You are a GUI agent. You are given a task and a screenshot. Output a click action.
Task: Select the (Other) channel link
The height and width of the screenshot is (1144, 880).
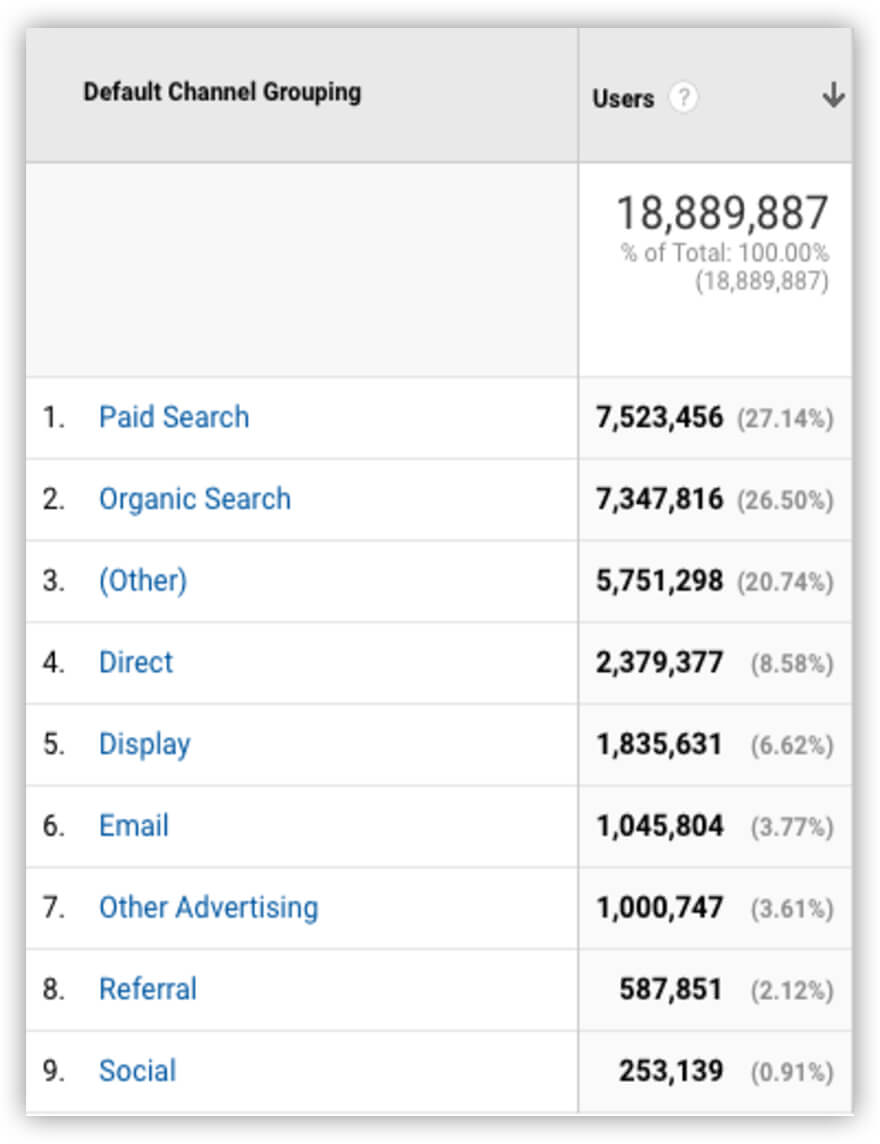point(143,581)
